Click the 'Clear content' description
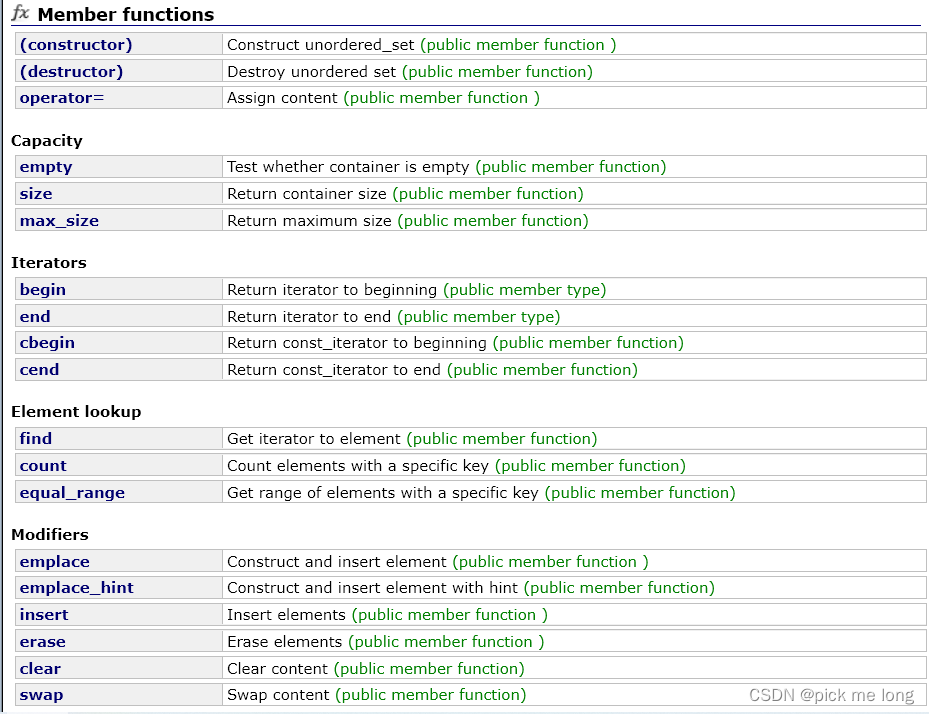Image resolution: width=929 pixels, height=714 pixels. pyautogui.click(x=277, y=669)
